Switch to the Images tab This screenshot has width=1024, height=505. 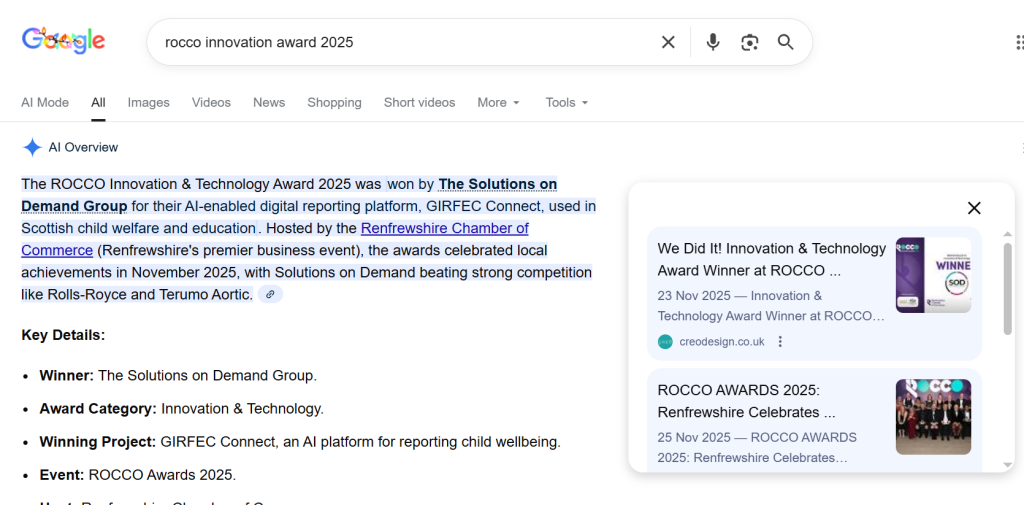(x=148, y=103)
